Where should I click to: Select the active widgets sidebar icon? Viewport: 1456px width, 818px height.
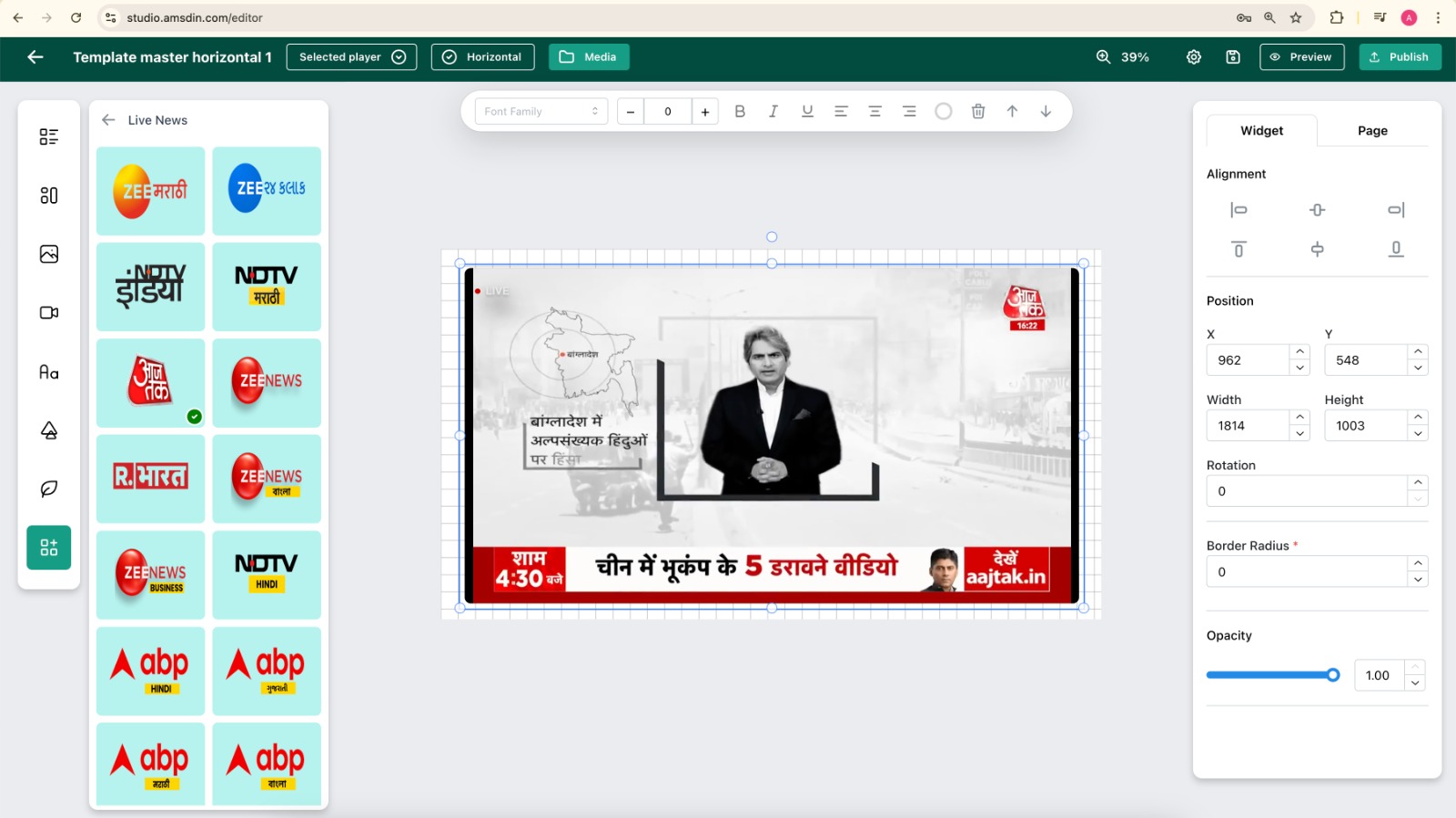pyautogui.click(x=49, y=548)
